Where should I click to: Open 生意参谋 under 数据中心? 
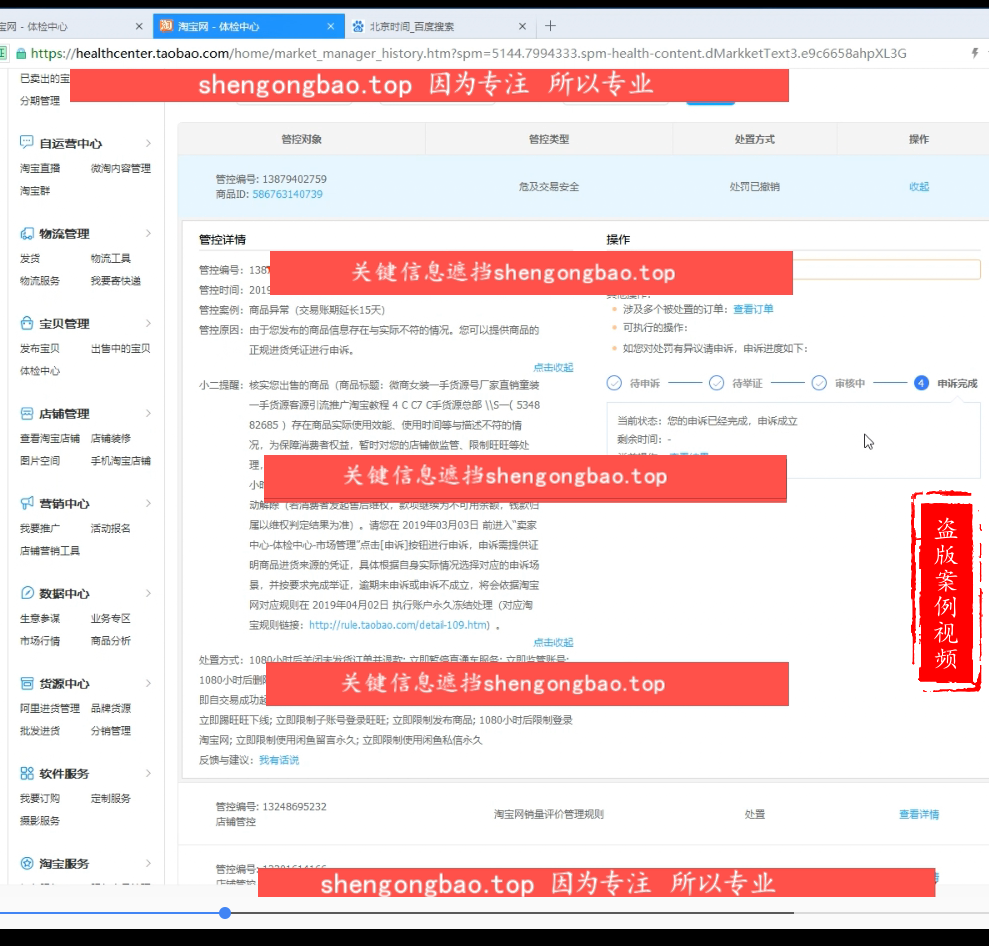[x=40, y=619]
